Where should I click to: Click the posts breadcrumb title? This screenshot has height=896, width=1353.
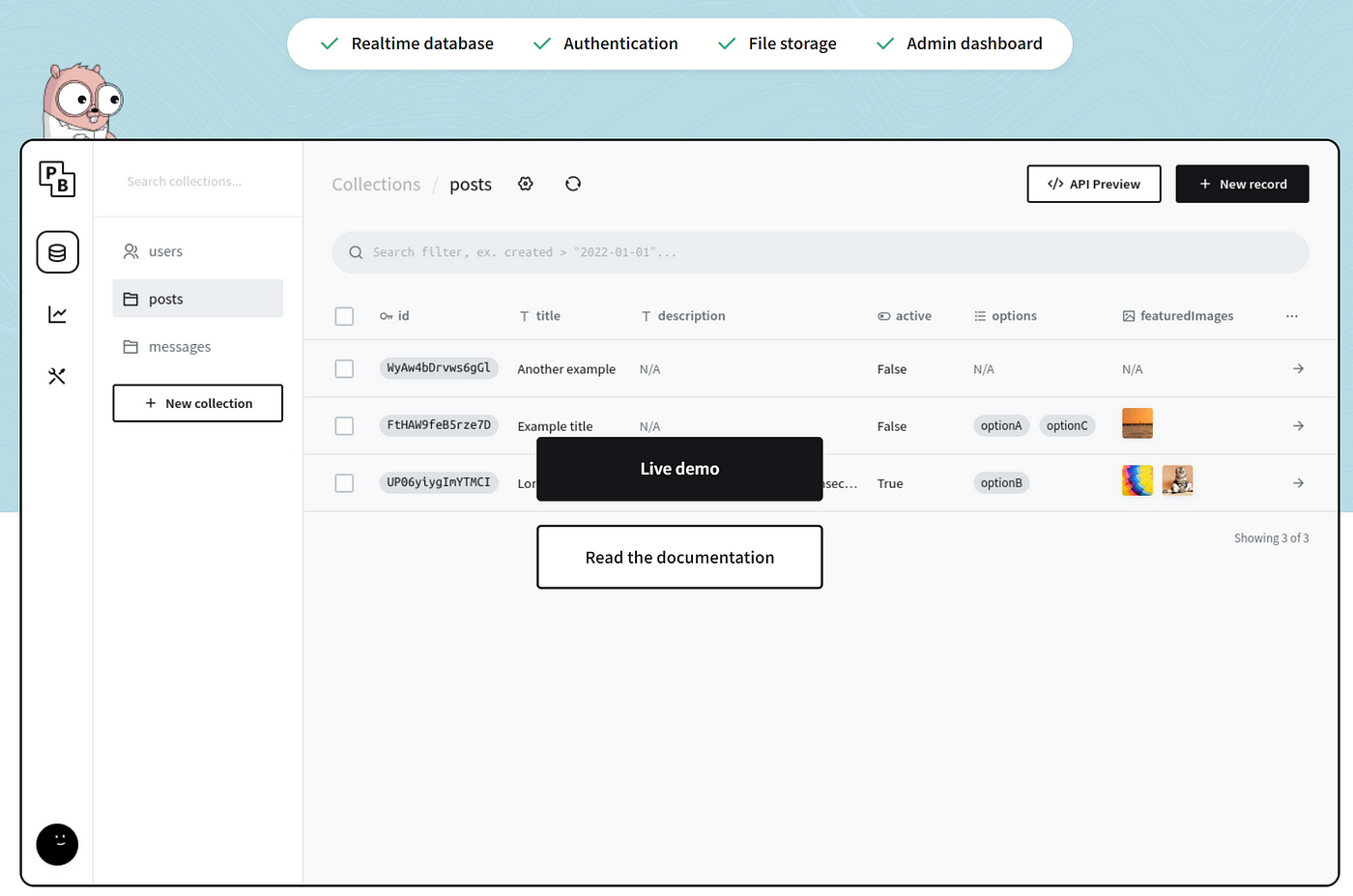pyautogui.click(x=471, y=185)
